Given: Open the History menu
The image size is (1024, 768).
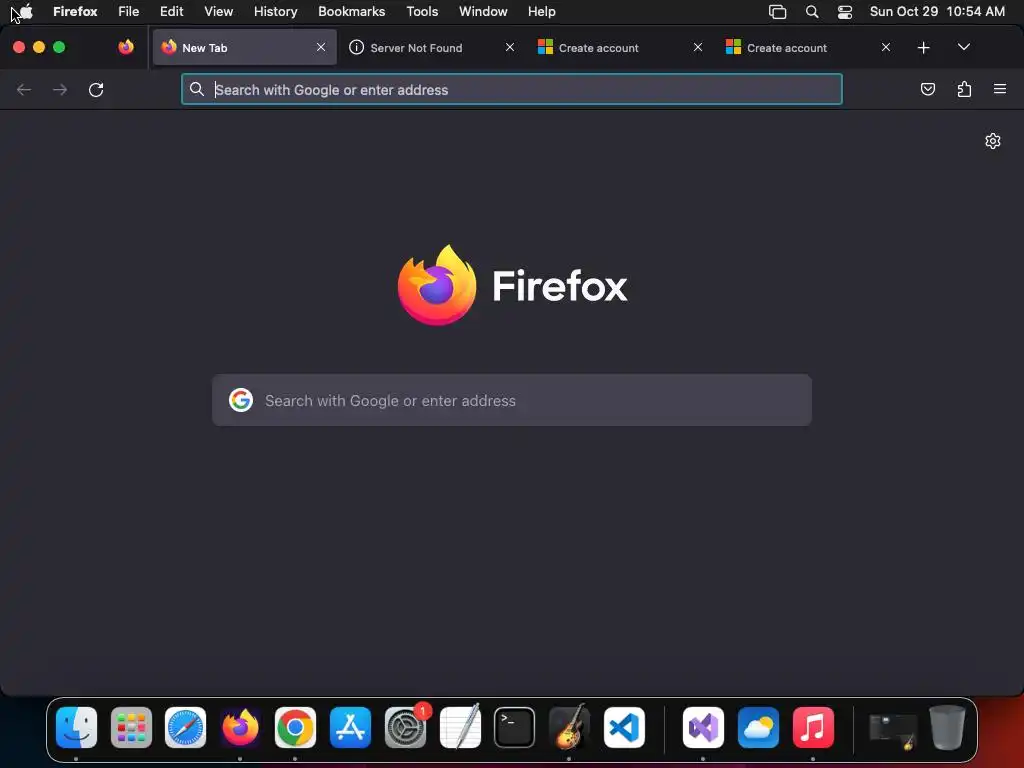Looking at the screenshot, I should (276, 11).
